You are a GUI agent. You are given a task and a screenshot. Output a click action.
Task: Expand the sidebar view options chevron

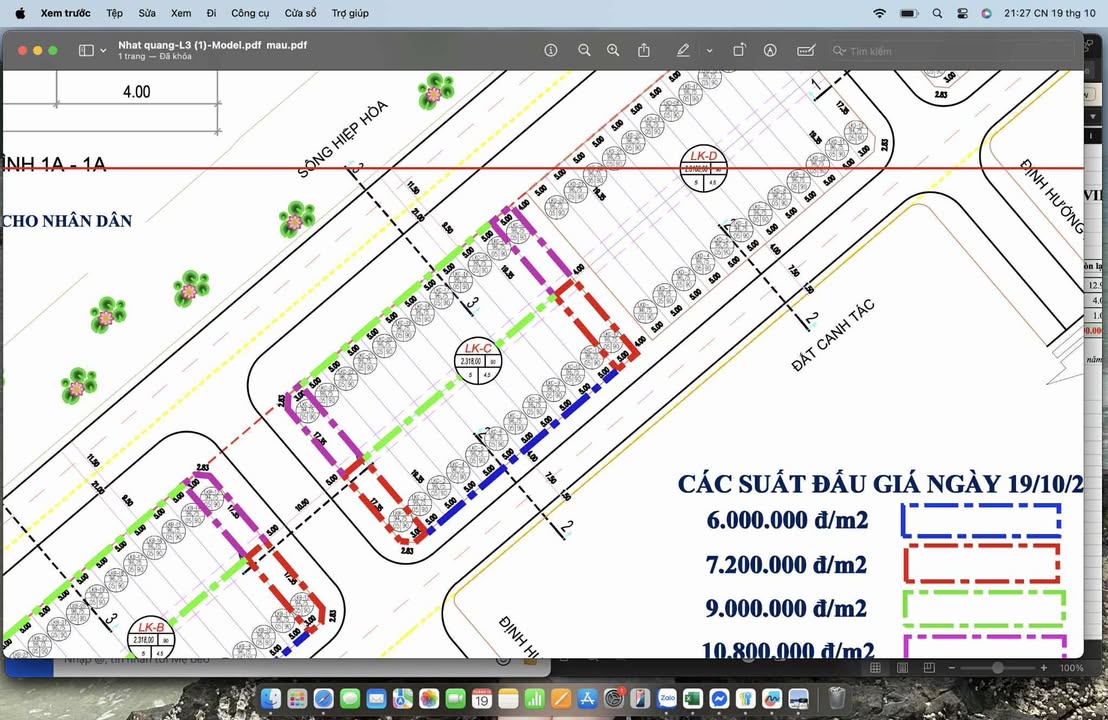103,50
